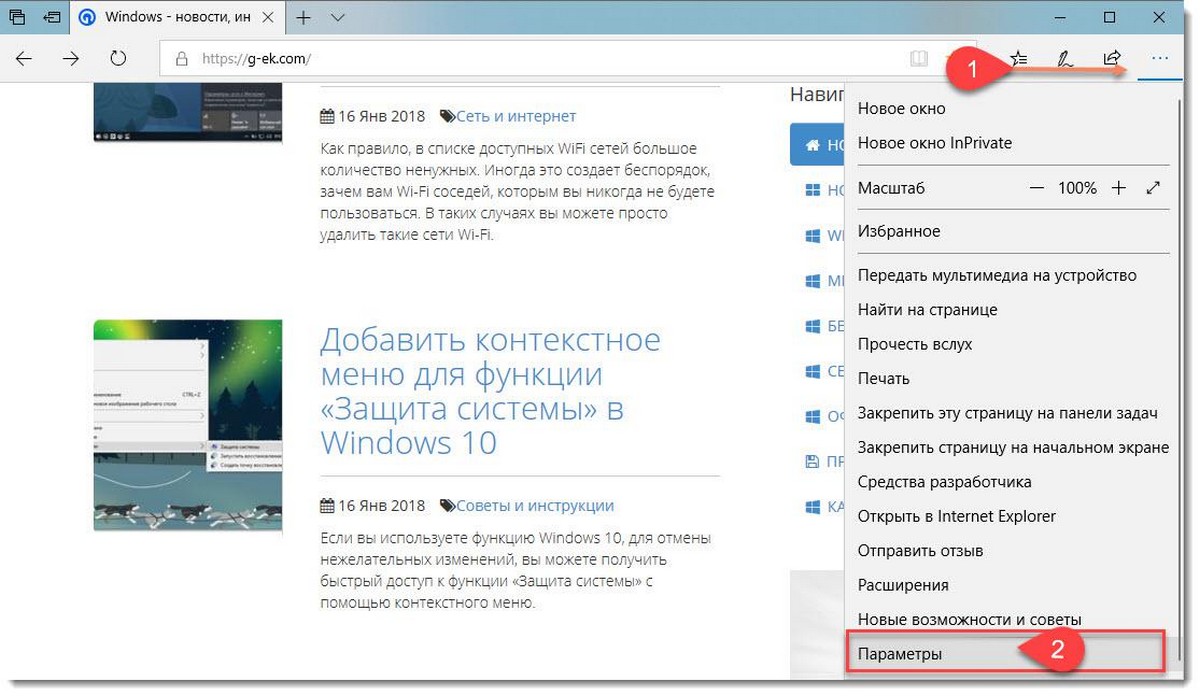
Task: Go forward to next page
Action: pyautogui.click(x=71, y=59)
